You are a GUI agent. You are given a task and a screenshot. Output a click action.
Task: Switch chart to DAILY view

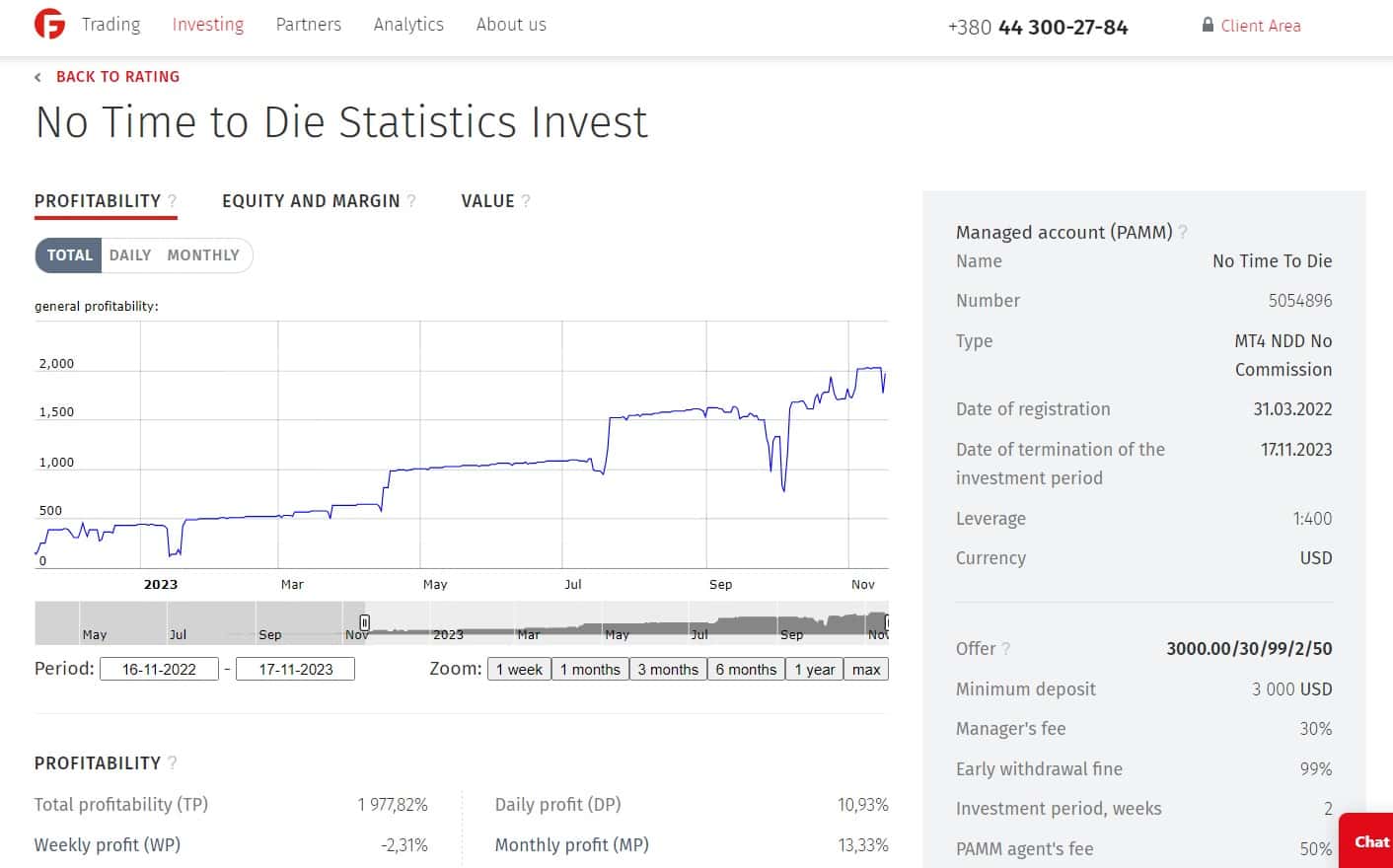coord(130,254)
